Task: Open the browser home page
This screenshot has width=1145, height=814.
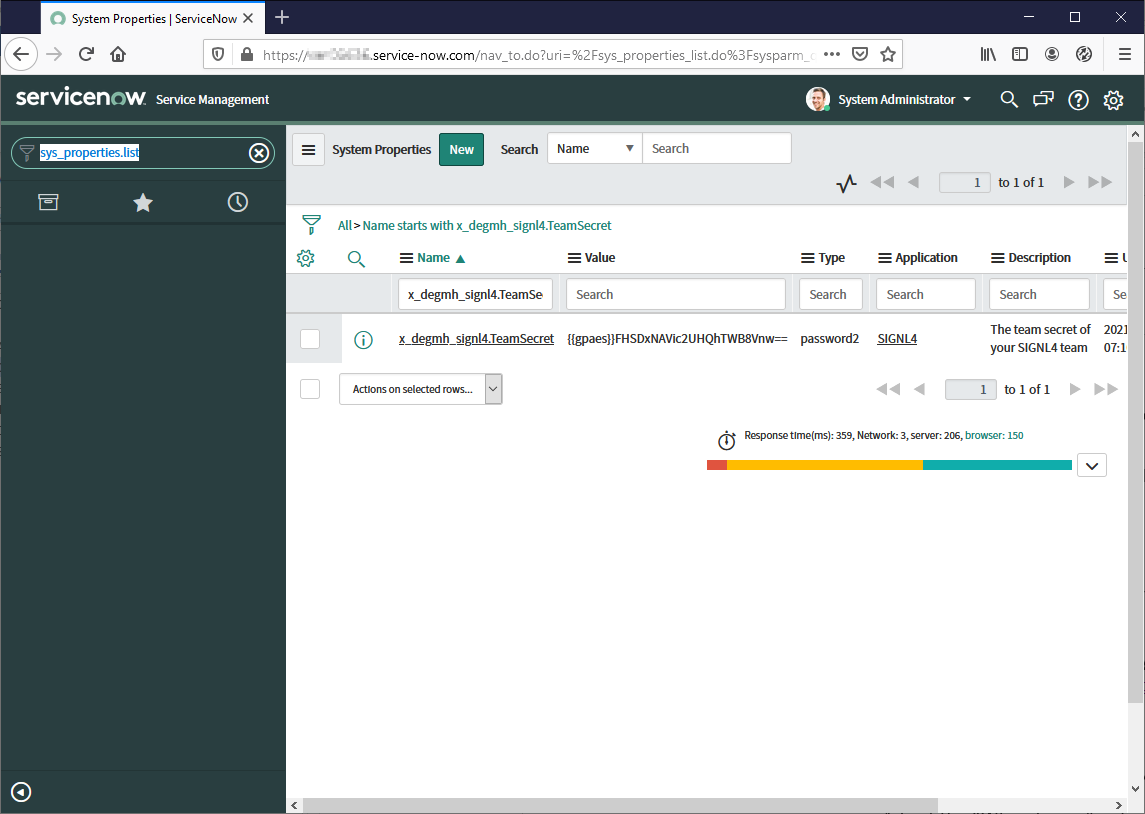Action: 118,54
